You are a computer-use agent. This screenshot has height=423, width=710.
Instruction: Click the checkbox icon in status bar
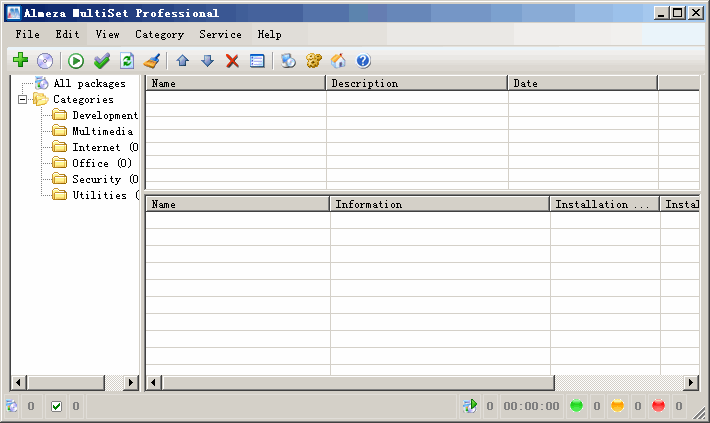[56, 406]
